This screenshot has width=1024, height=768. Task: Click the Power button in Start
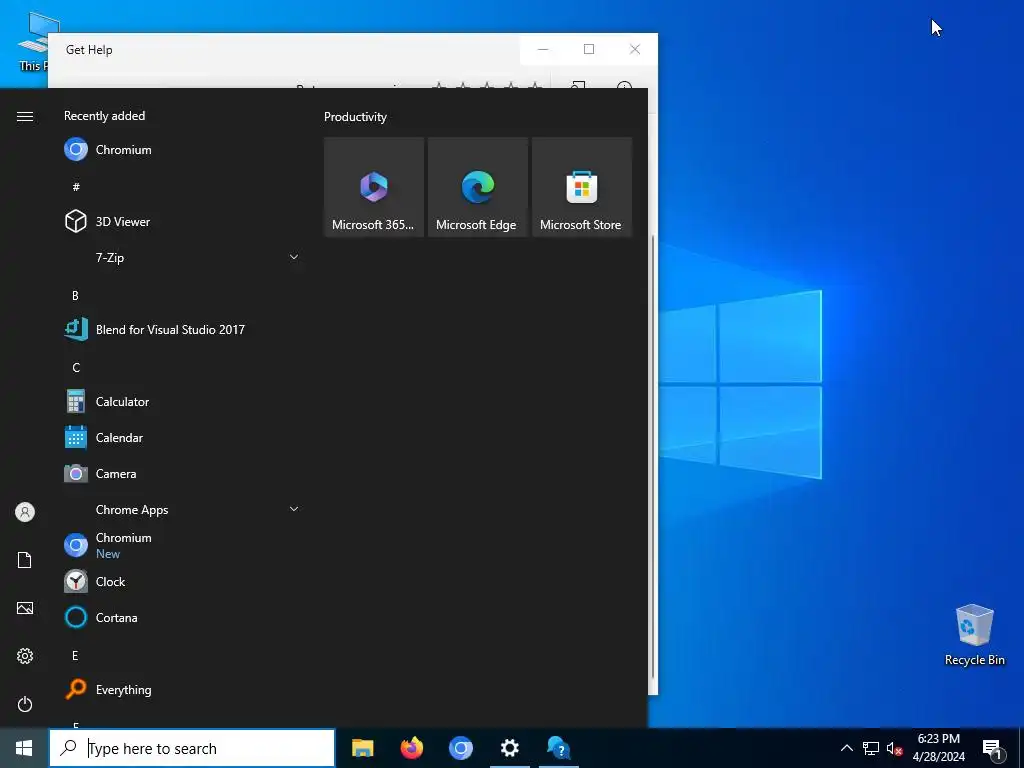click(x=25, y=704)
